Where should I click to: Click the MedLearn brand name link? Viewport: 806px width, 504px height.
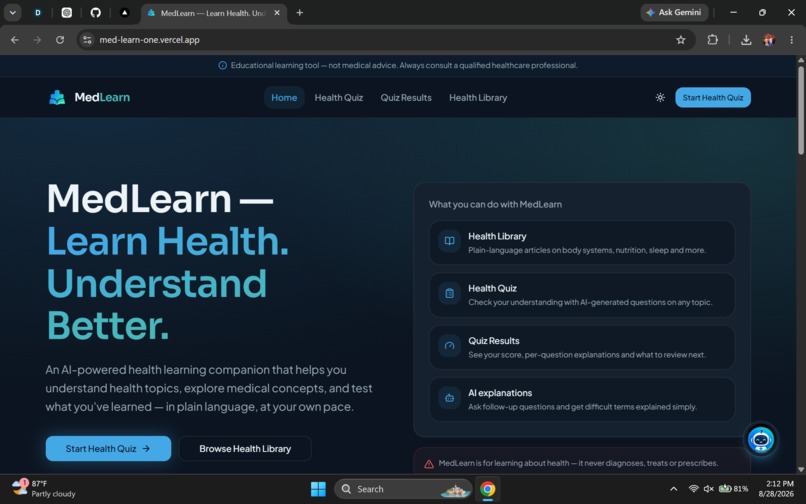(x=102, y=97)
